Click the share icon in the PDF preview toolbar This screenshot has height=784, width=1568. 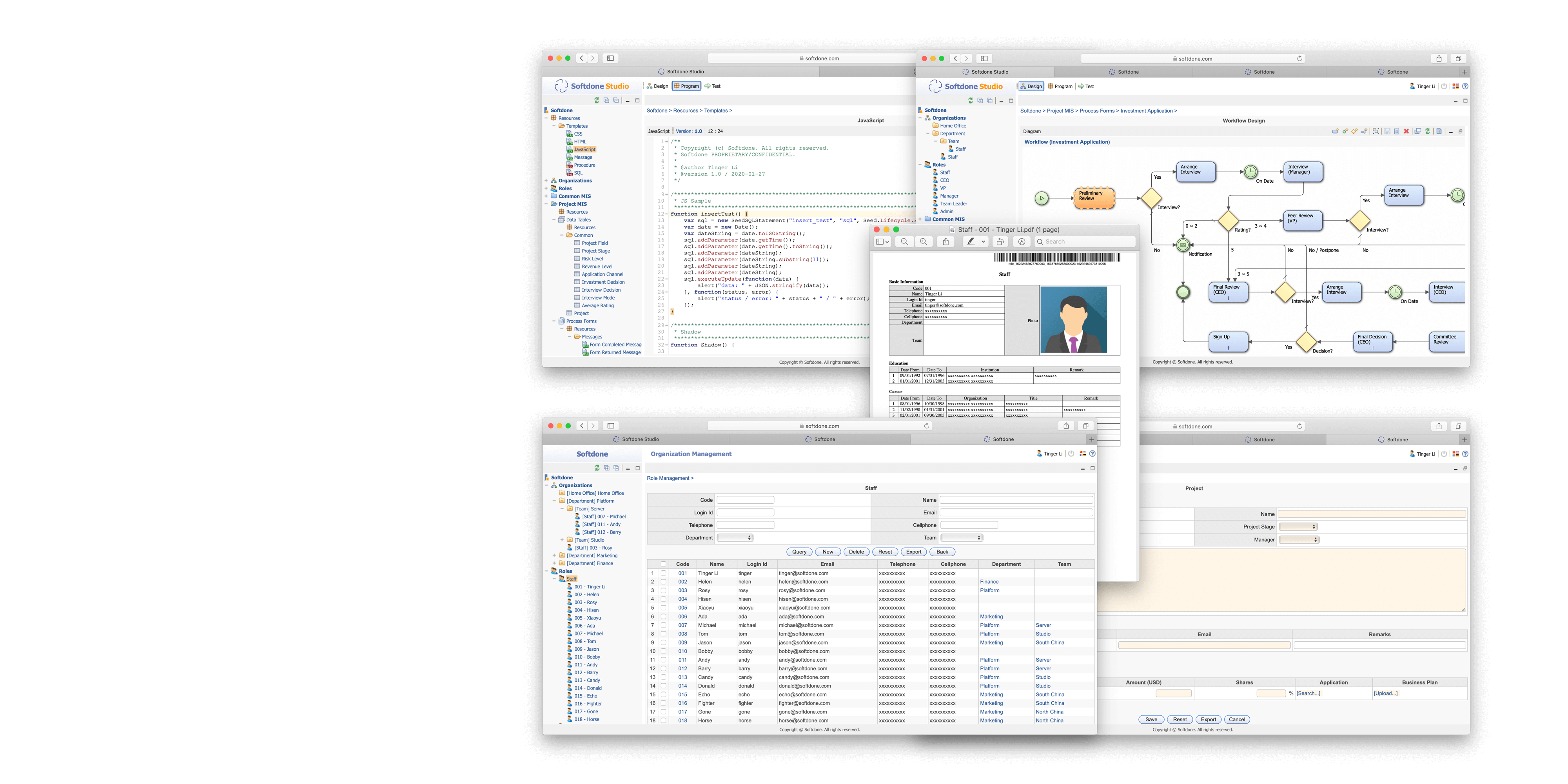pyautogui.click(x=945, y=241)
